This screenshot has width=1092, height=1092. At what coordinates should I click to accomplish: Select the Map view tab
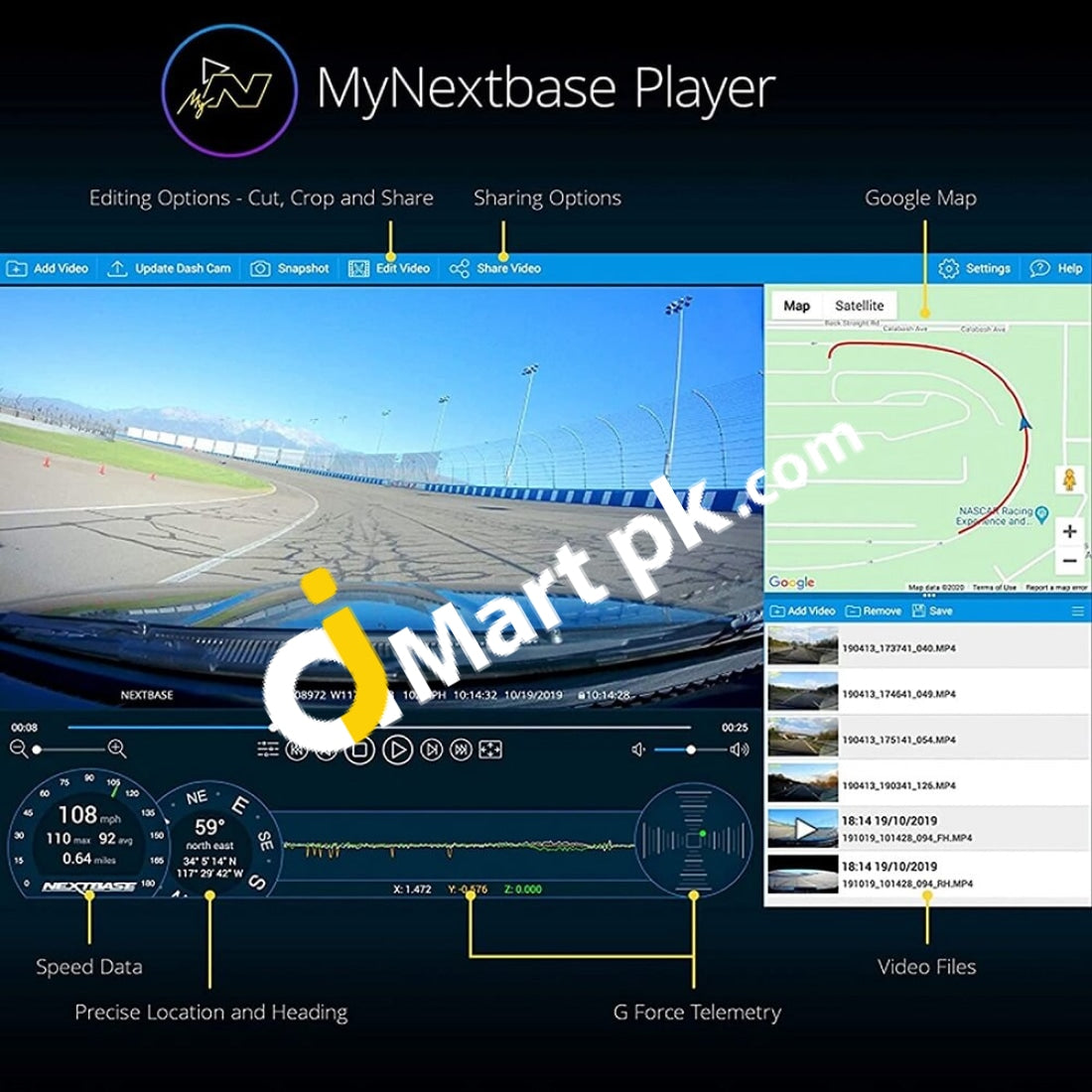click(x=796, y=306)
